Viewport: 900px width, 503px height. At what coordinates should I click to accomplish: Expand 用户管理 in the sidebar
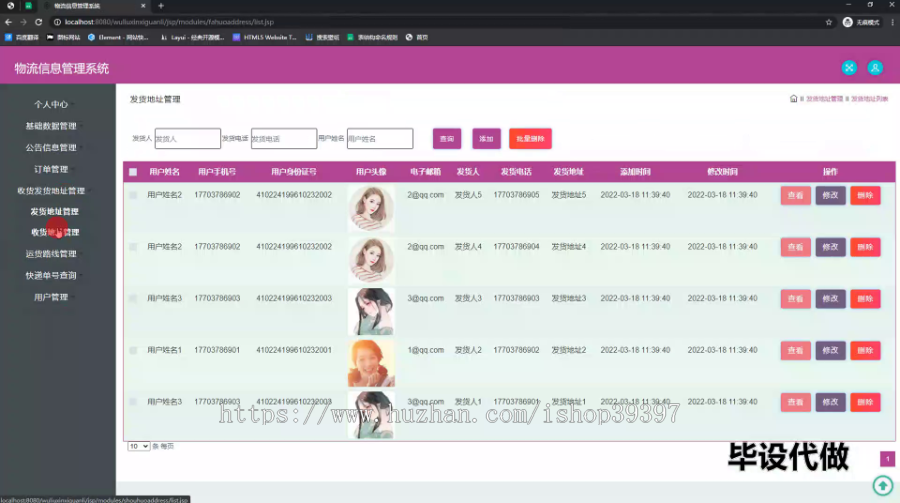pos(51,297)
